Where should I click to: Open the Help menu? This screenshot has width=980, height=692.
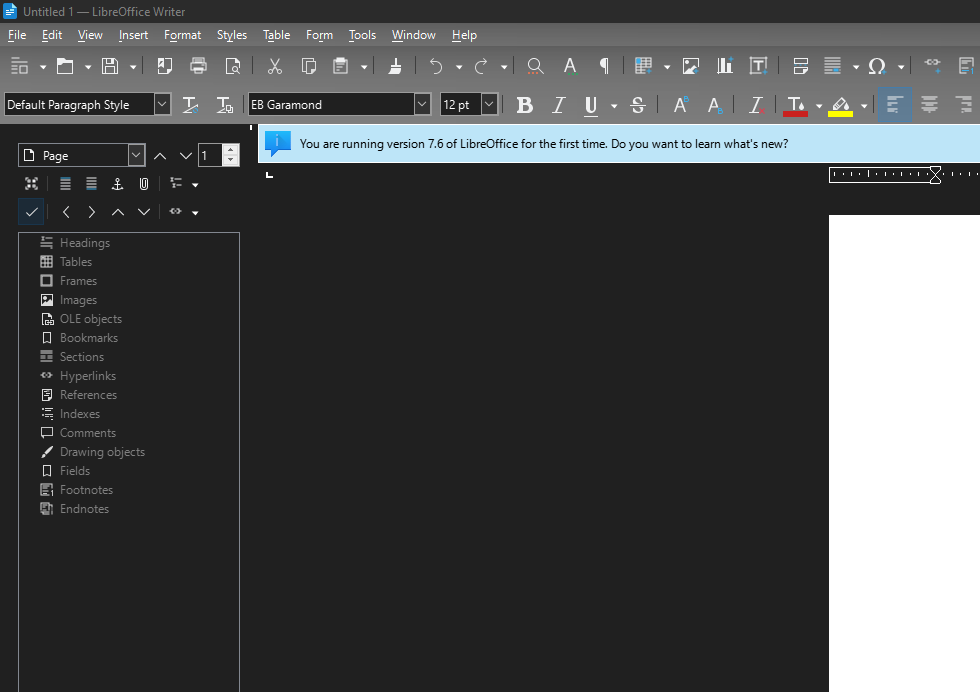click(464, 35)
